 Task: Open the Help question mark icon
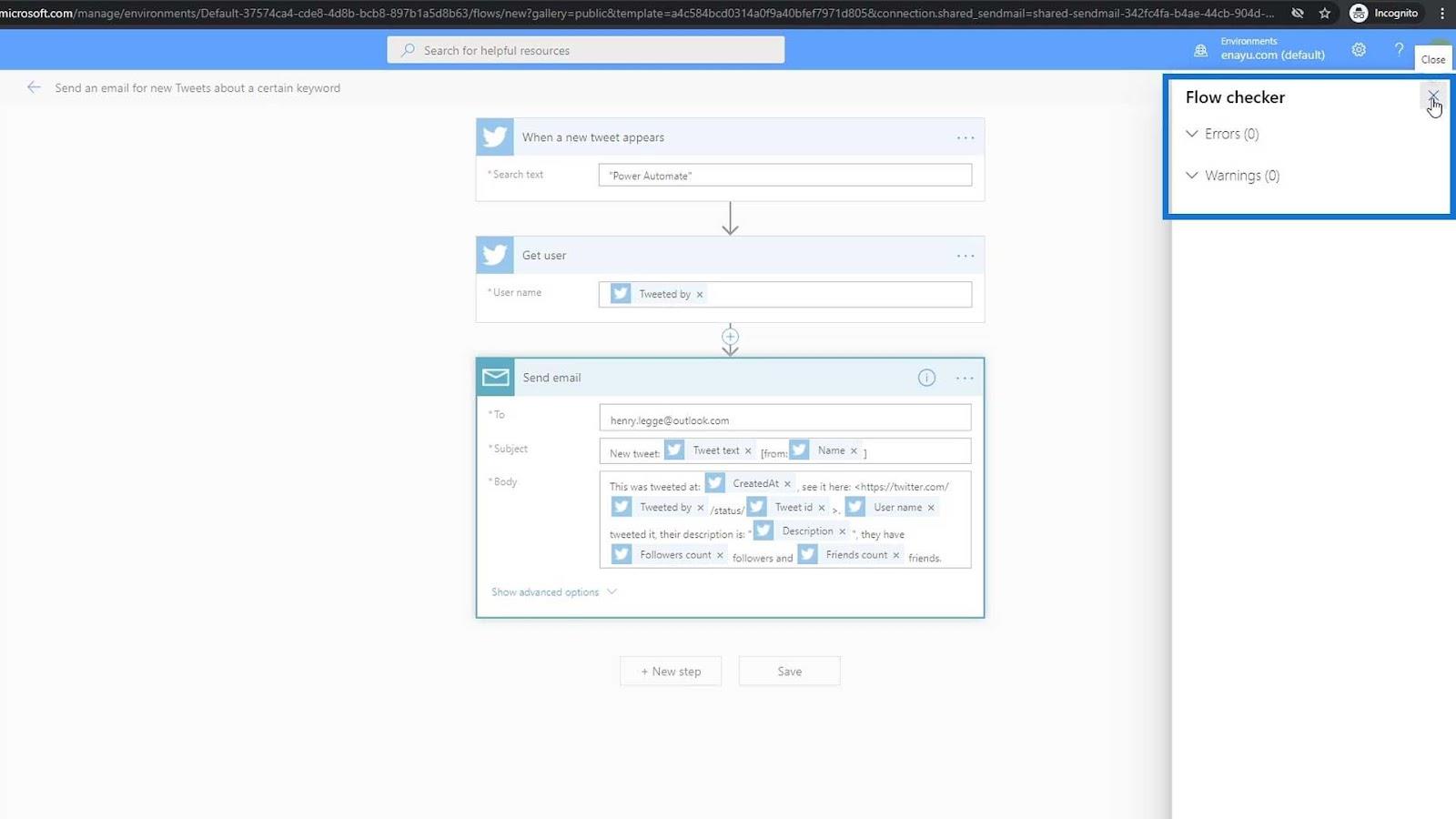click(1399, 50)
